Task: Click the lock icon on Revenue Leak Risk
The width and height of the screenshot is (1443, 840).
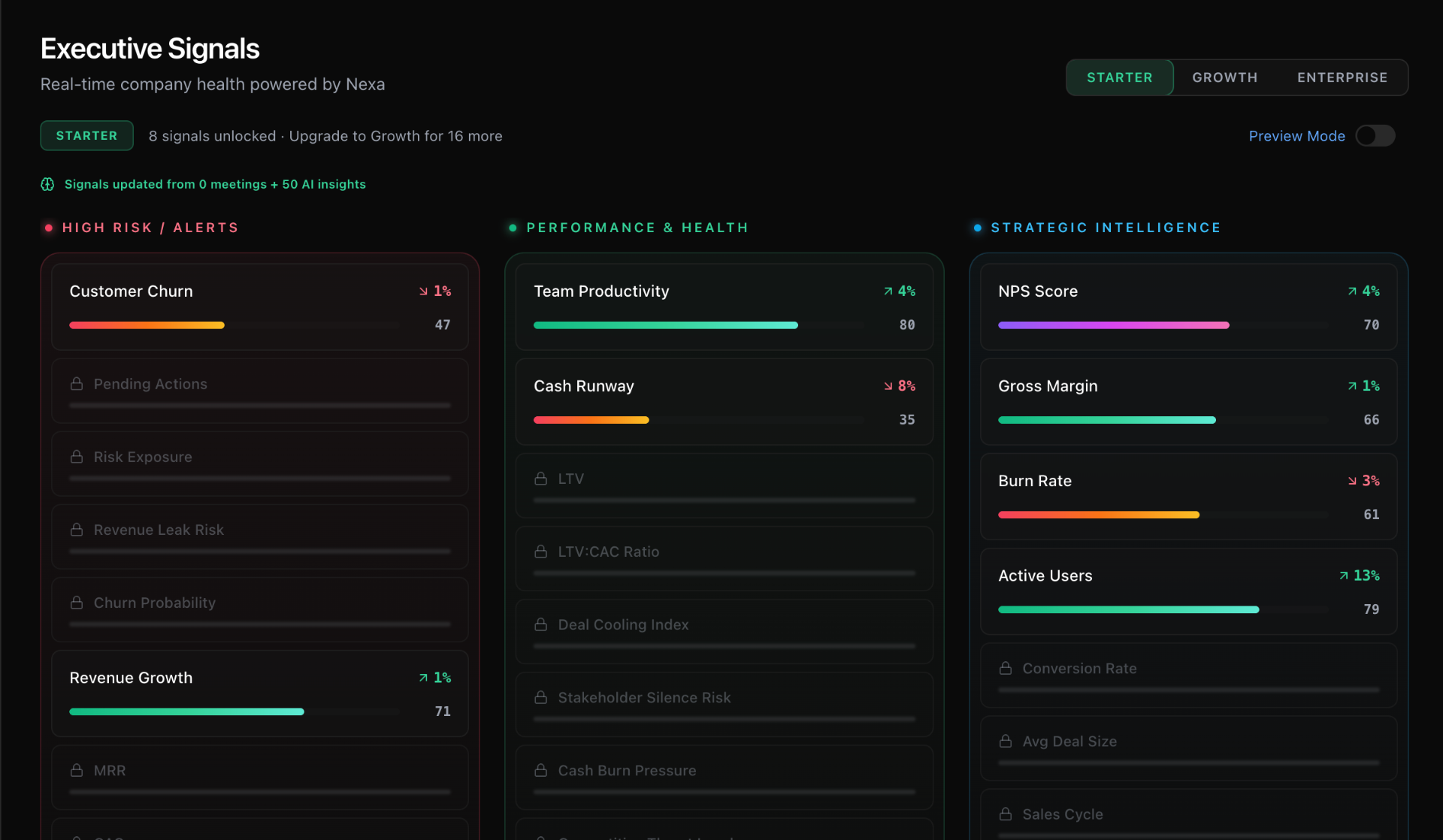Action: 77,530
